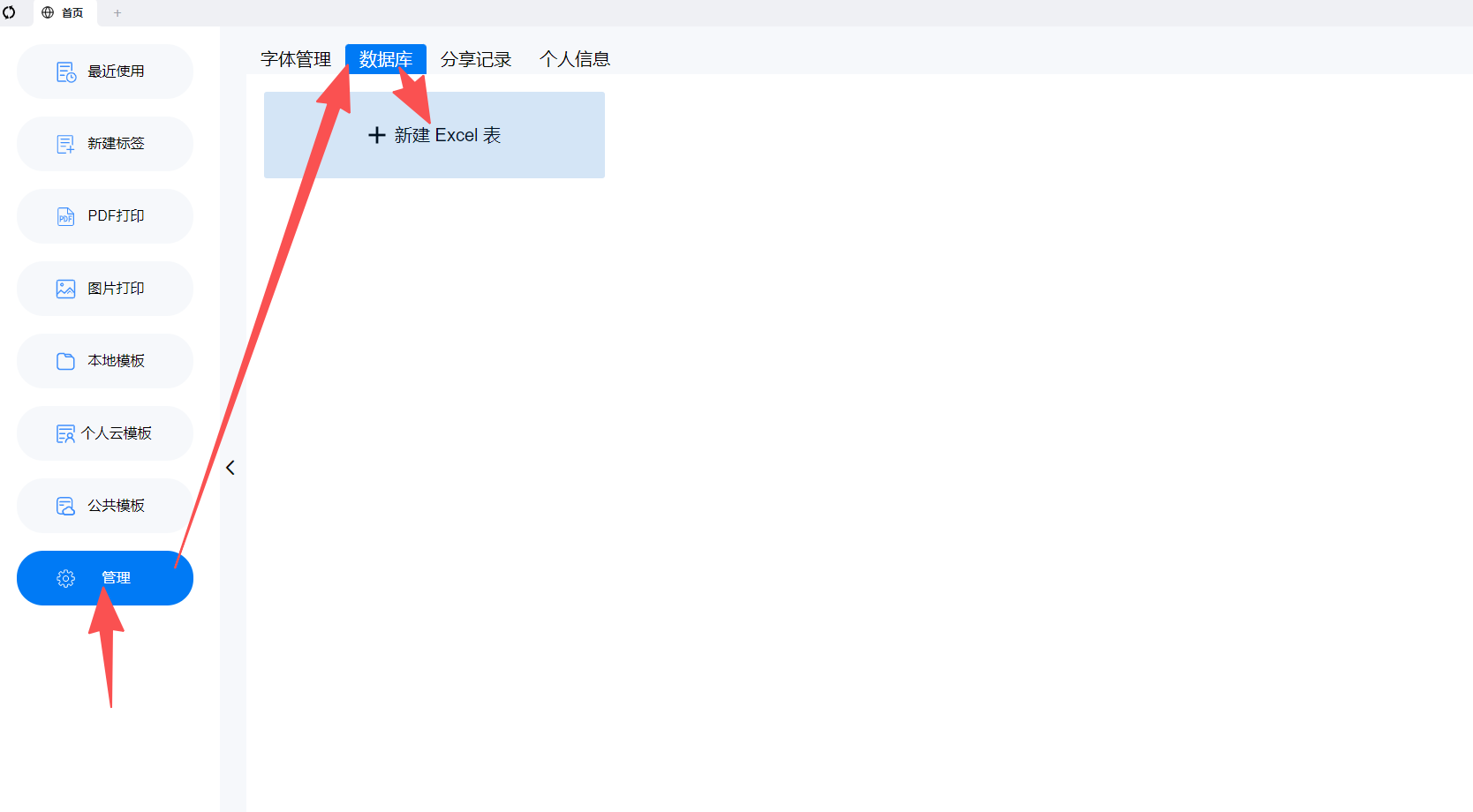Select the 首页 window tab
The image size is (1473, 812).
(x=64, y=13)
